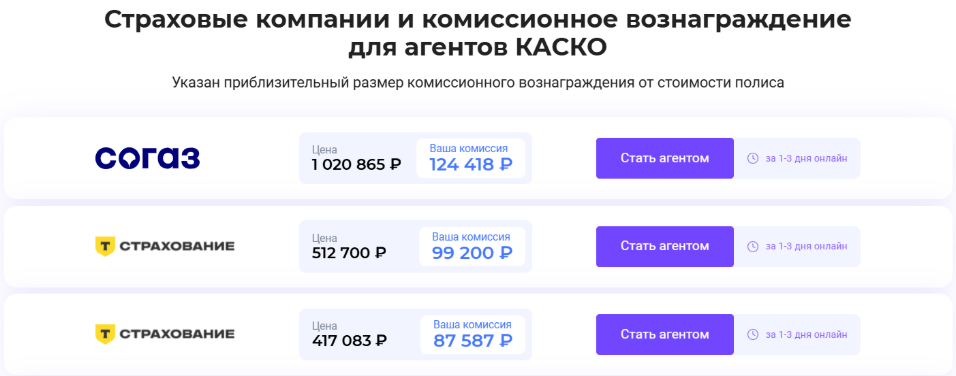Become an agent for Согаз
956x376 pixels.
point(665,158)
